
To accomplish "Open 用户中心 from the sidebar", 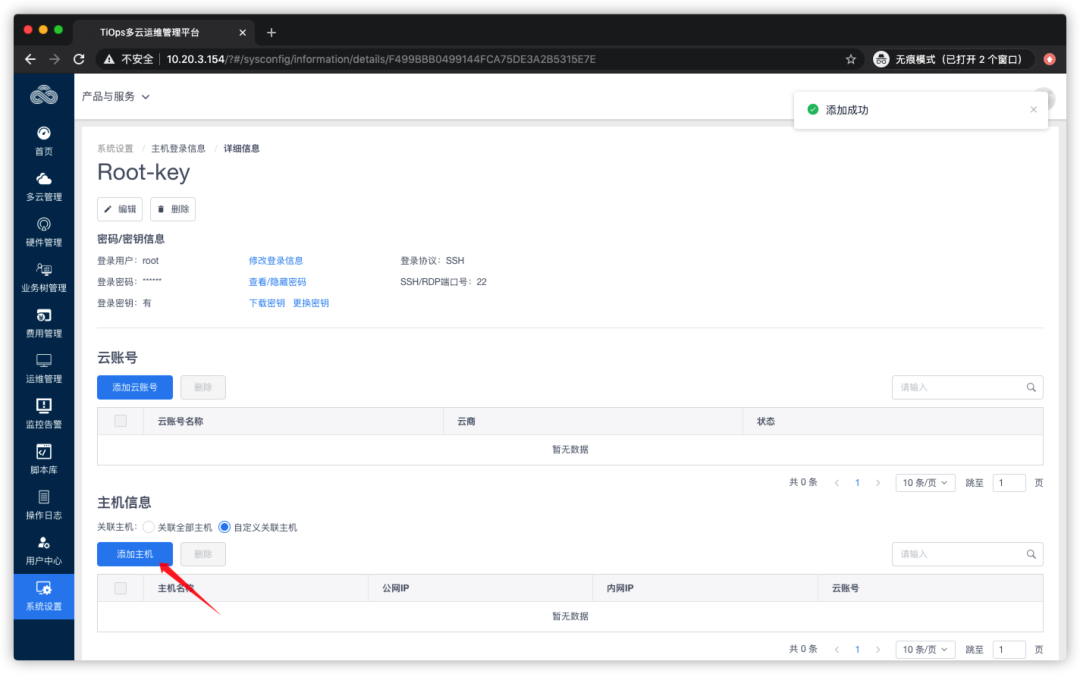I will tap(43, 551).
